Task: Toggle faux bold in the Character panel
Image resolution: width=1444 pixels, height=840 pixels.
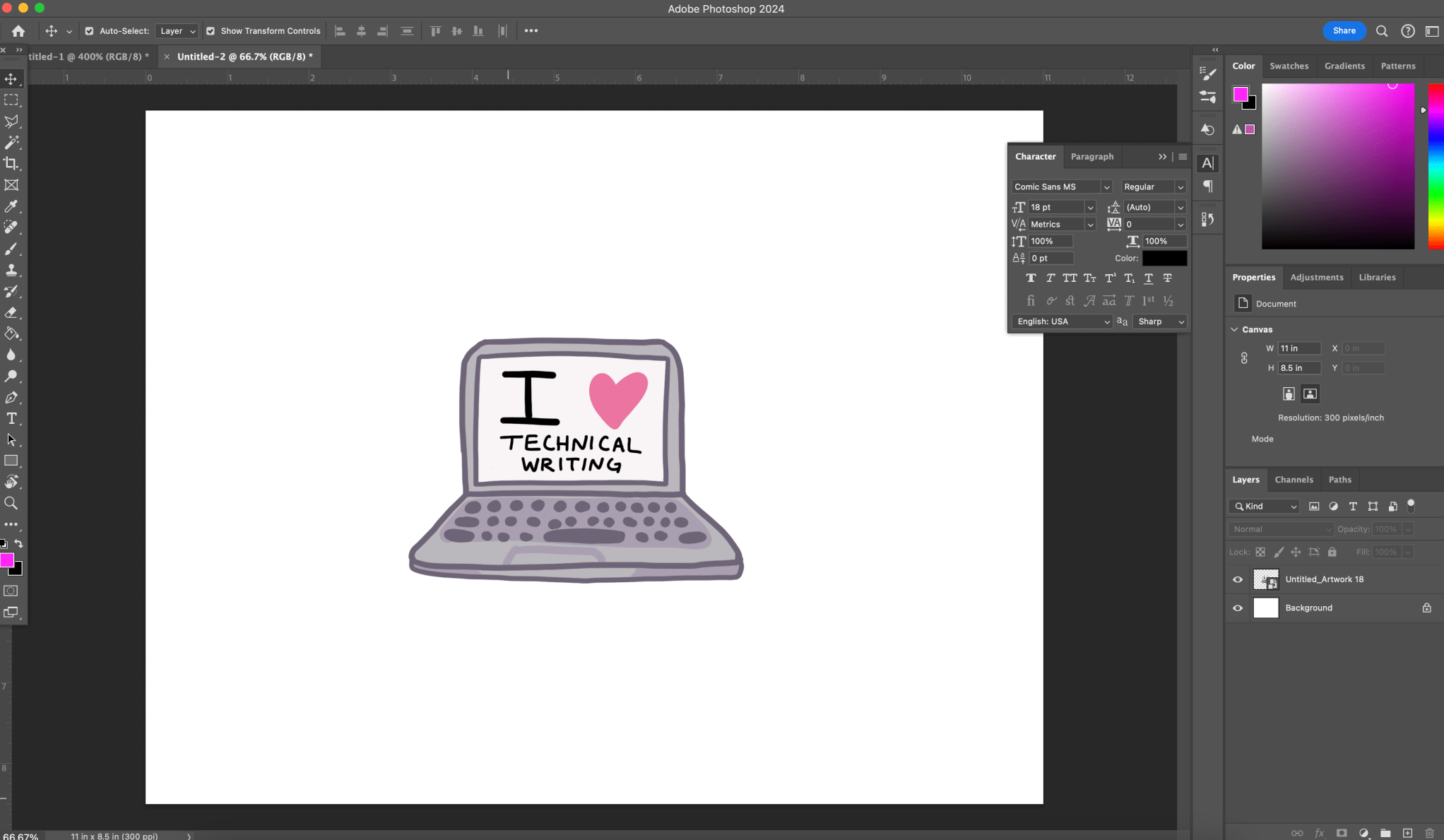Action: click(x=1031, y=278)
